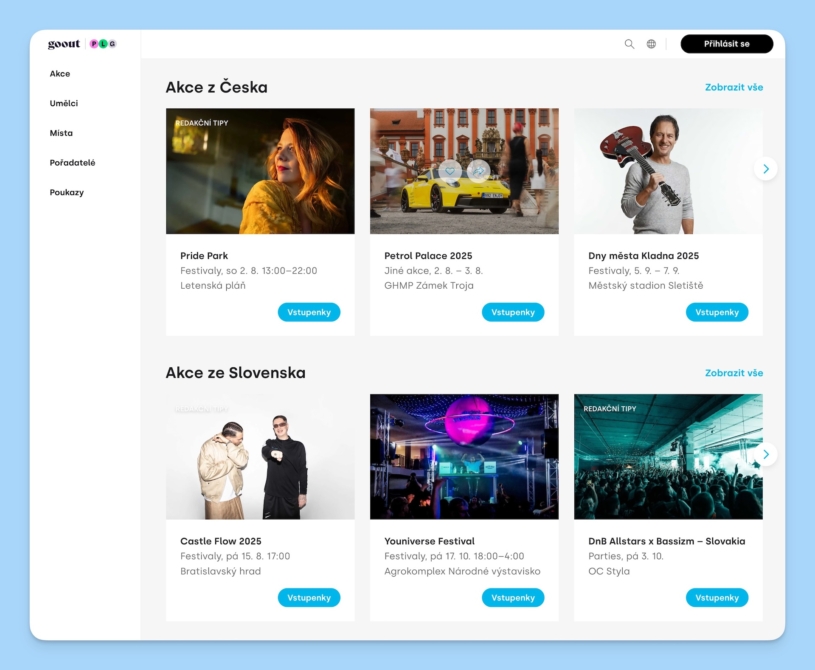
Task: Select Místa in the sidebar
Action: [61, 133]
